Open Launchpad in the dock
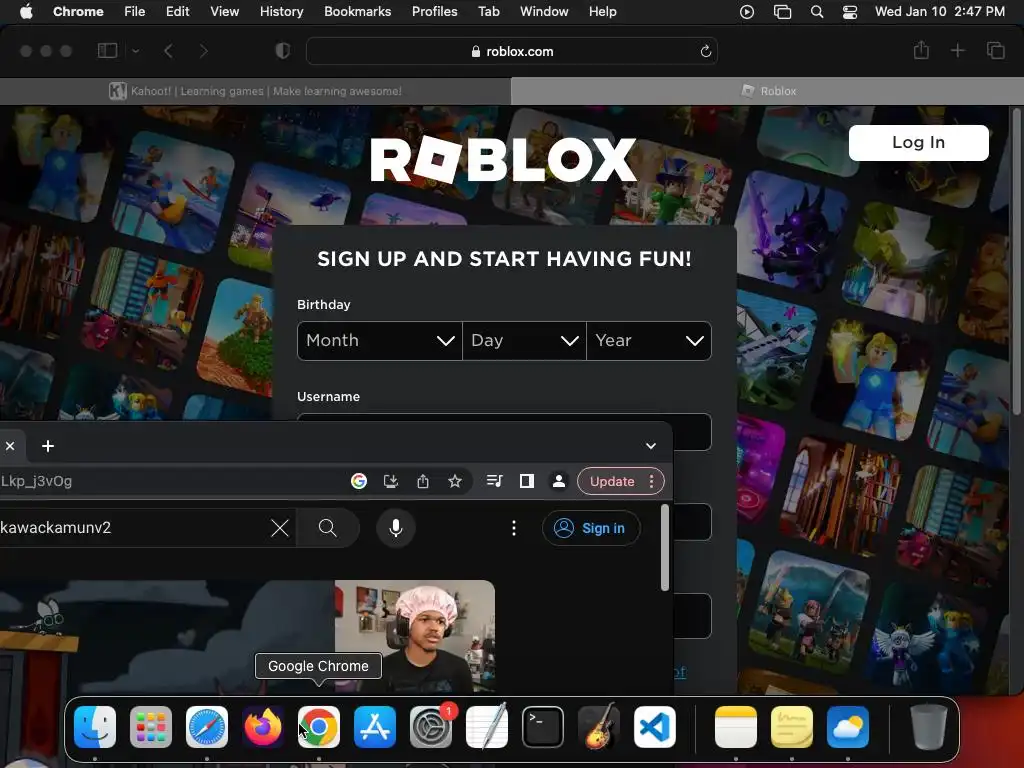Screen dimensions: 1024x768 [x=151, y=726]
